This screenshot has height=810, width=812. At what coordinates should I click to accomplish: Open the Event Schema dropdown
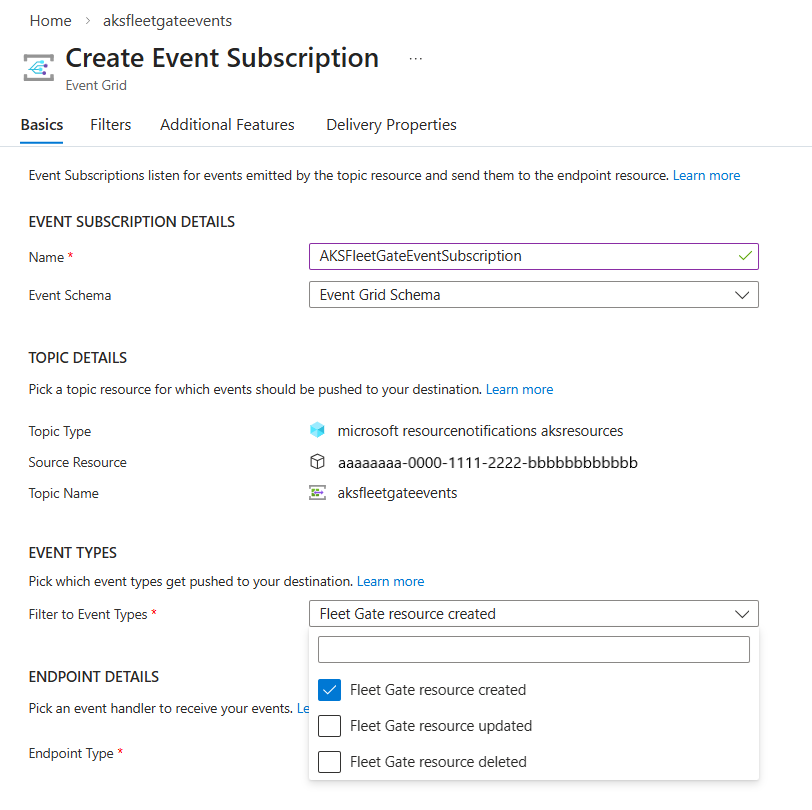[x=534, y=295]
